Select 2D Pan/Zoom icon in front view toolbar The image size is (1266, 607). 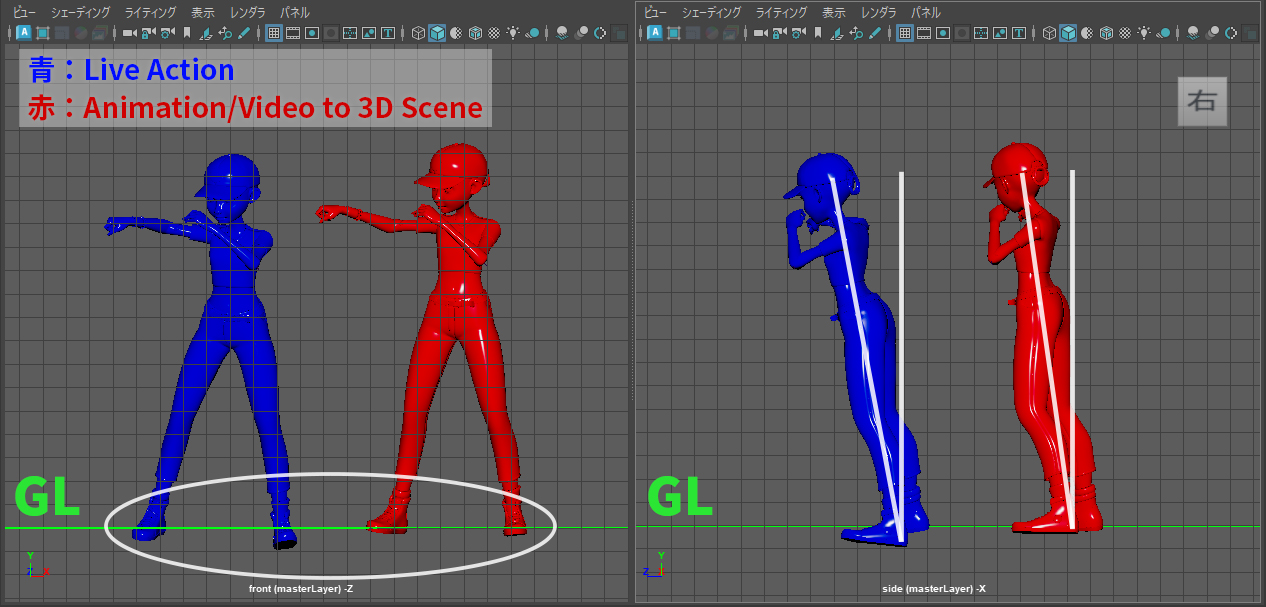(225, 33)
